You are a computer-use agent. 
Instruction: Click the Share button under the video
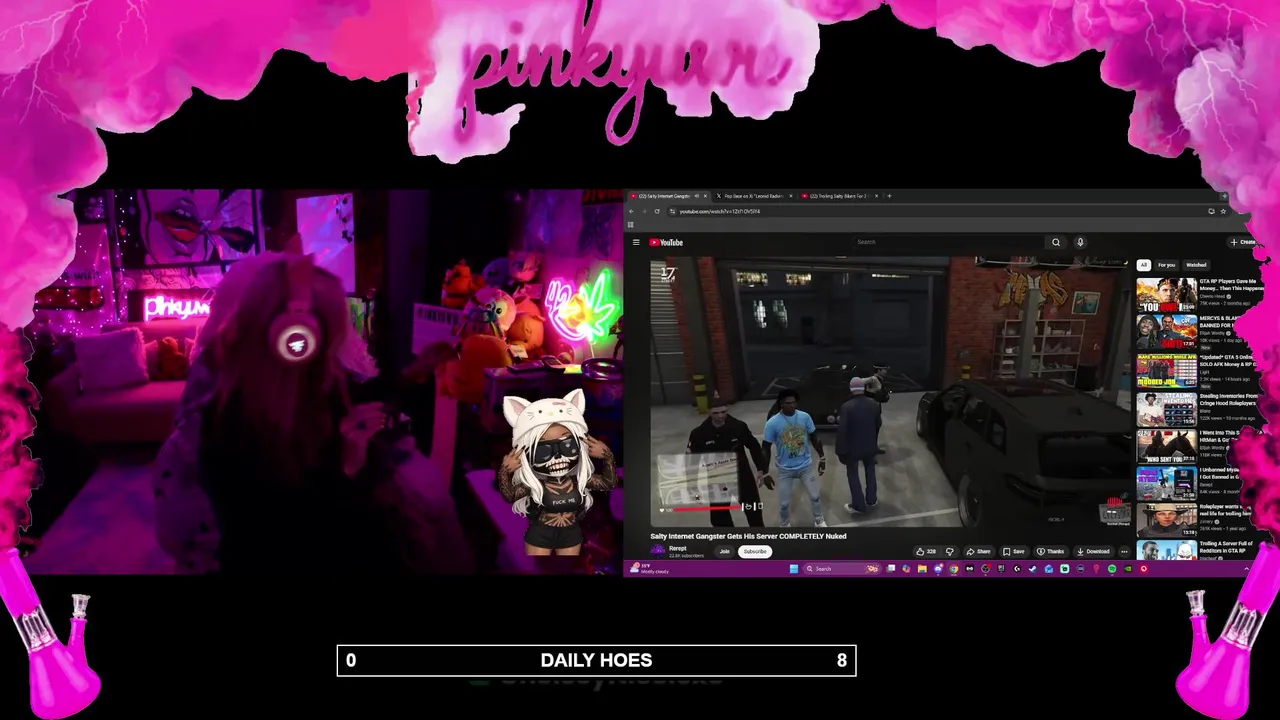click(978, 551)
